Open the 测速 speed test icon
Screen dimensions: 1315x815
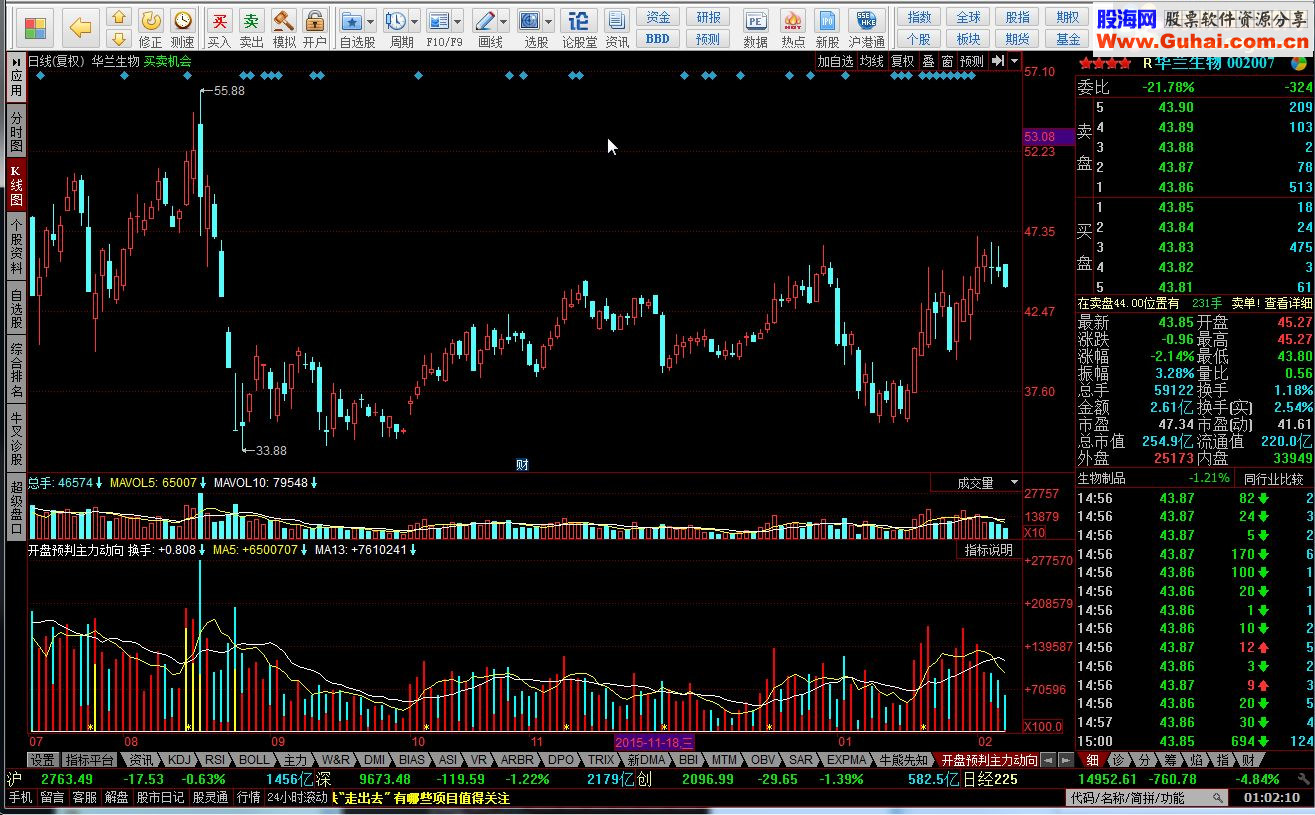(x=182, y=28)
